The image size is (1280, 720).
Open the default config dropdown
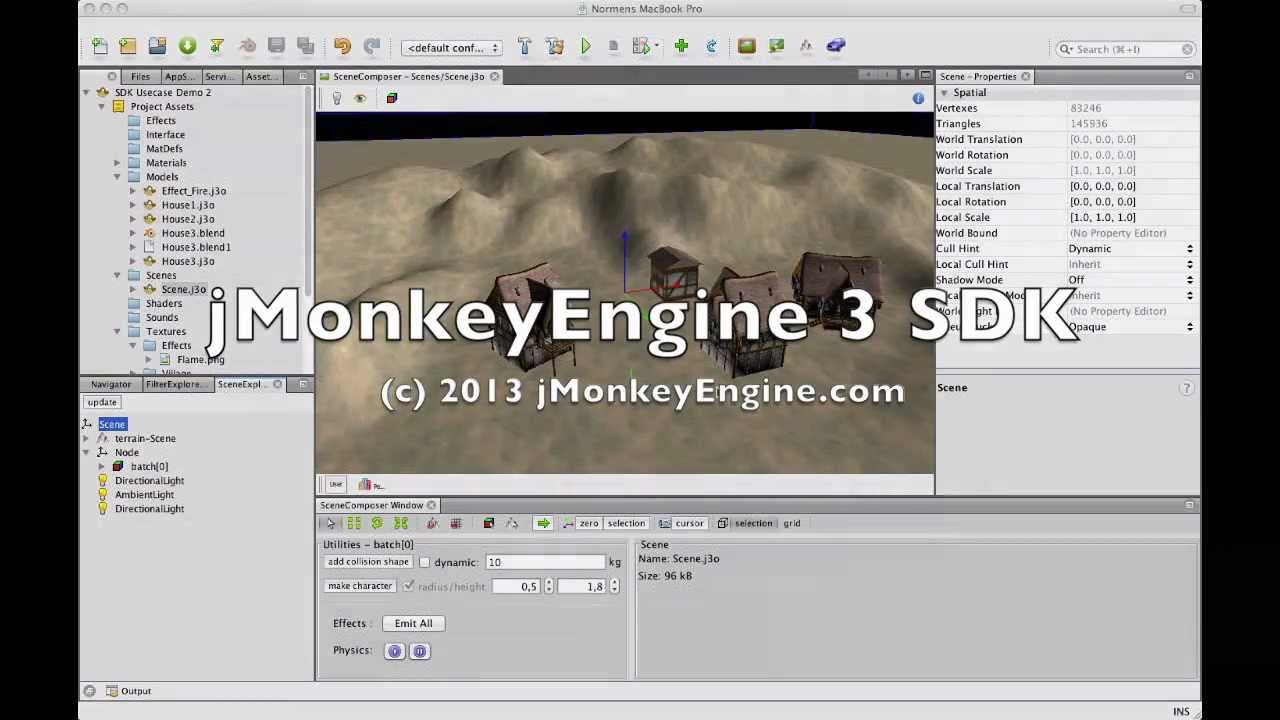[452, 48]
